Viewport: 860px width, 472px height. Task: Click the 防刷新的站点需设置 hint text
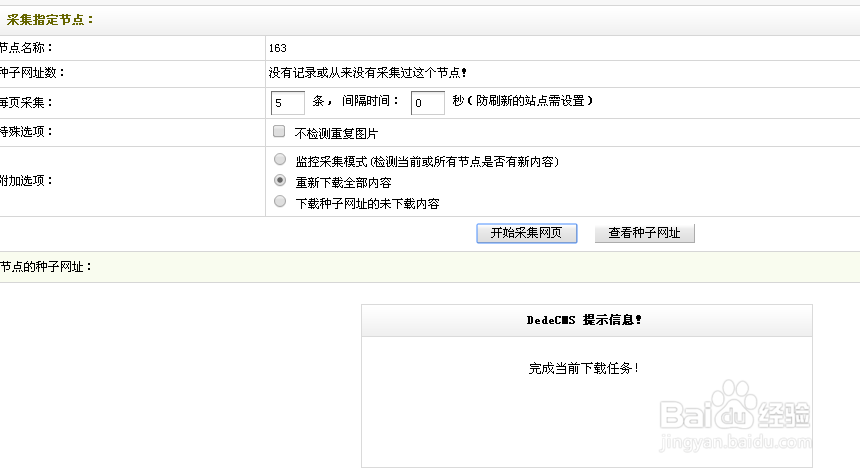coord(524,102)
